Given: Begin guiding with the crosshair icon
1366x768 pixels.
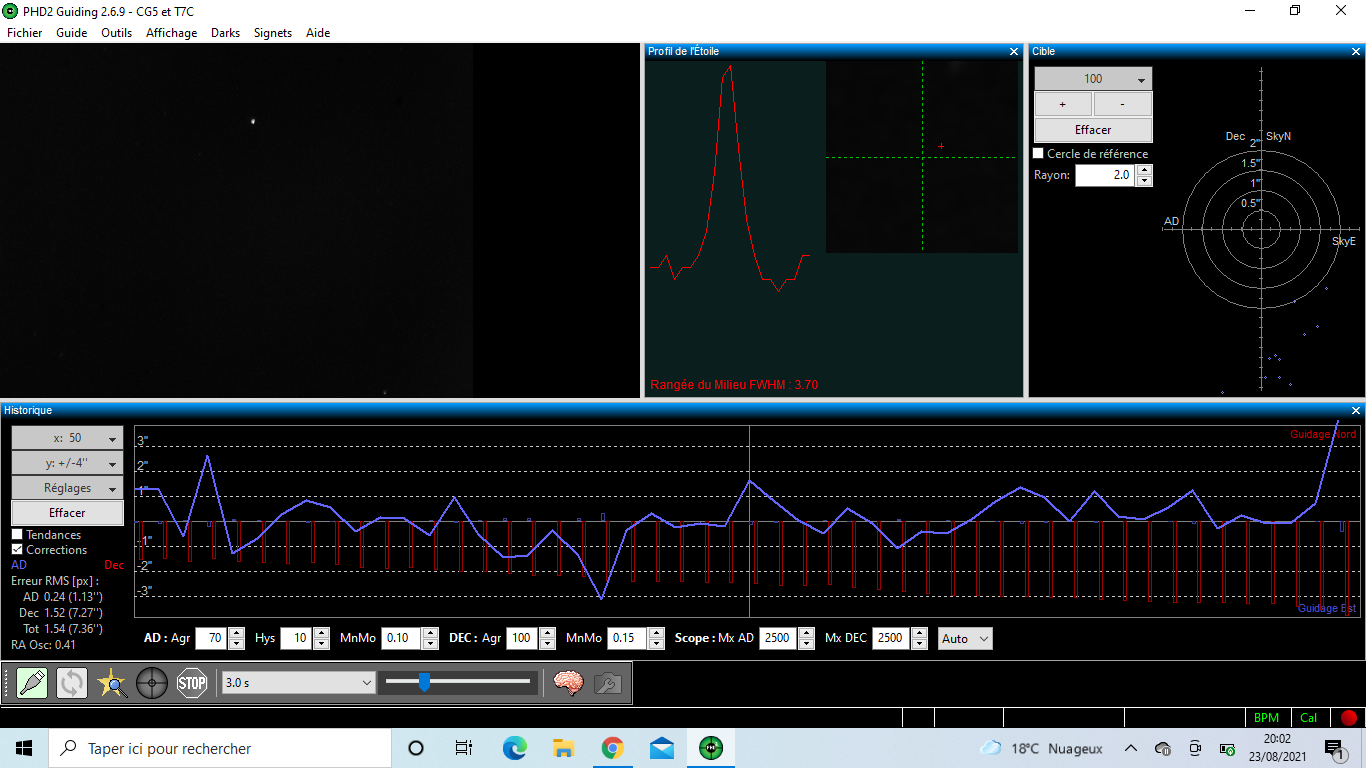Looking at the screenshot, I should [152, 683].
